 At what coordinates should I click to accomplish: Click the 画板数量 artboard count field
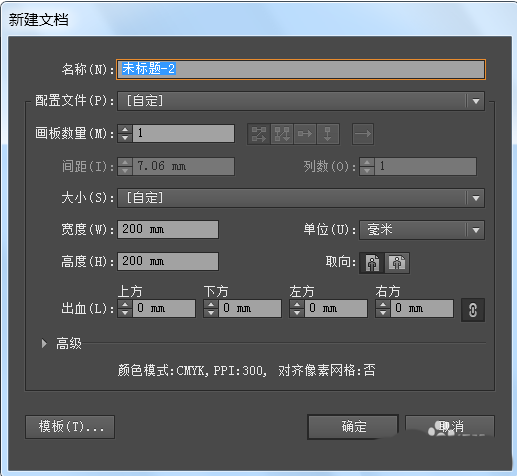coord(183,133)
